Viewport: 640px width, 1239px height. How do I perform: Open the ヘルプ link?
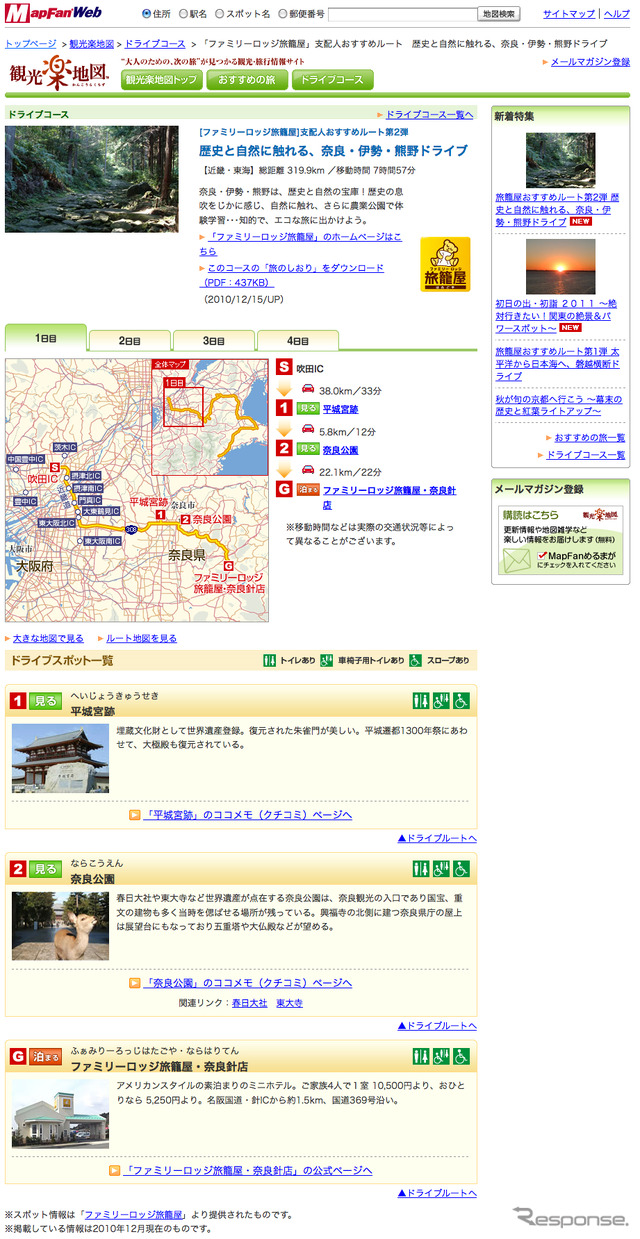[x=617, y=14]
